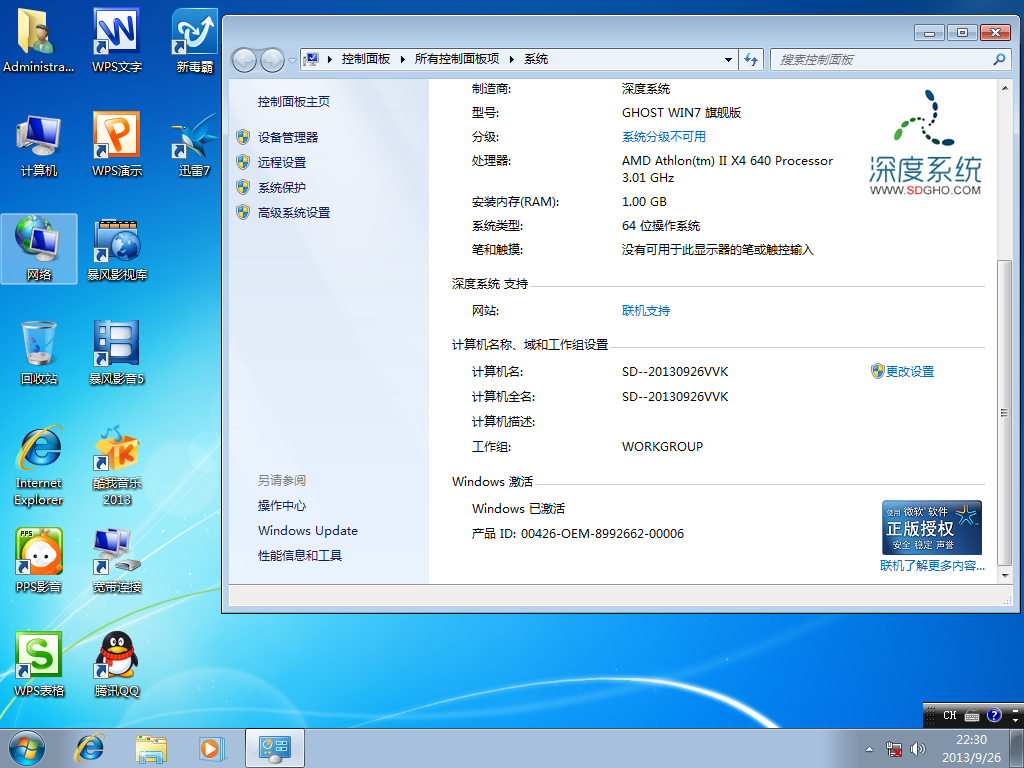Expand the 所有控制面板项 breadcrumb arrow

[511, 59]
